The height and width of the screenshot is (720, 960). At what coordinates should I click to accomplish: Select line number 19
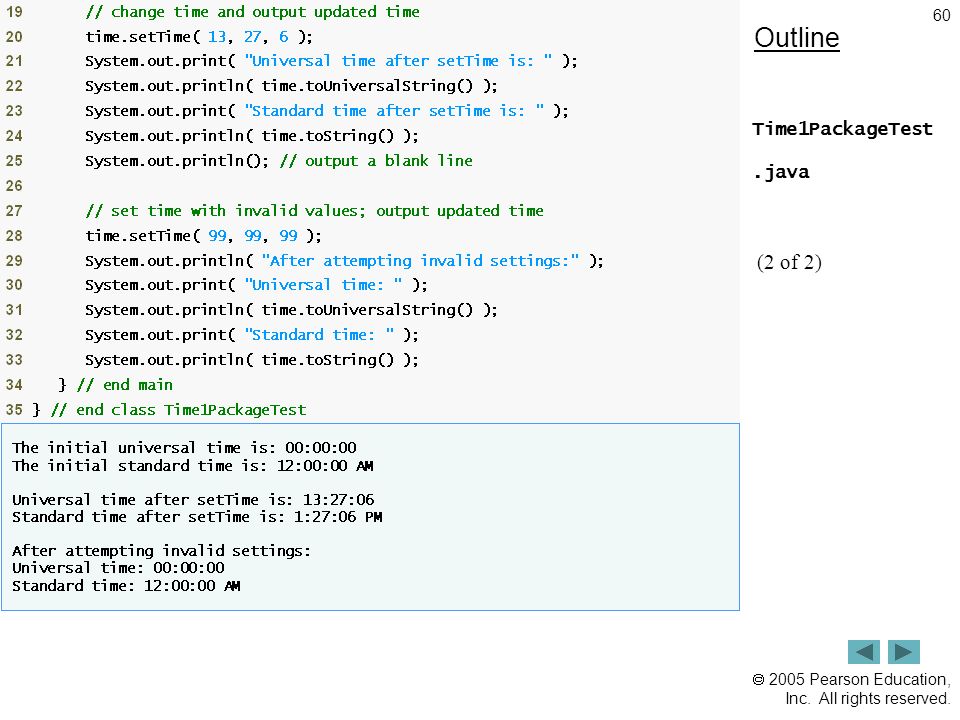pos(14,12)
